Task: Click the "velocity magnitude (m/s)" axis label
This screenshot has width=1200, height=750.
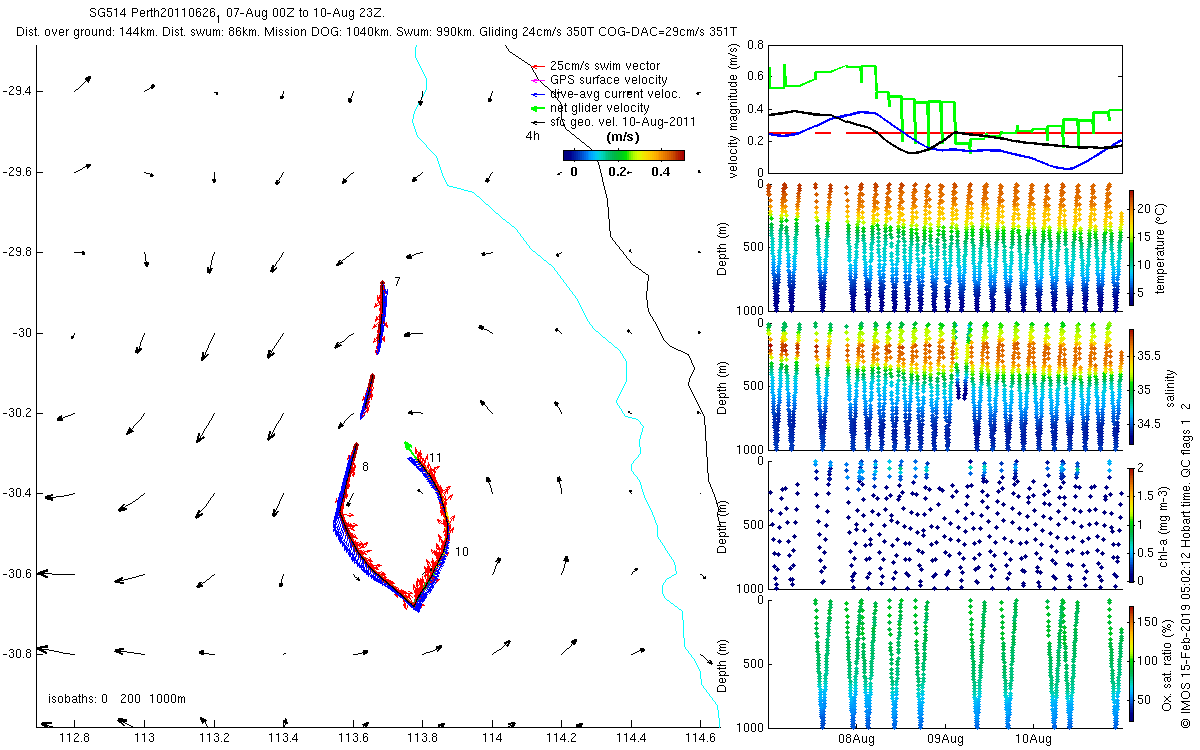Action: pyautogui.click(x=733, y=111)
